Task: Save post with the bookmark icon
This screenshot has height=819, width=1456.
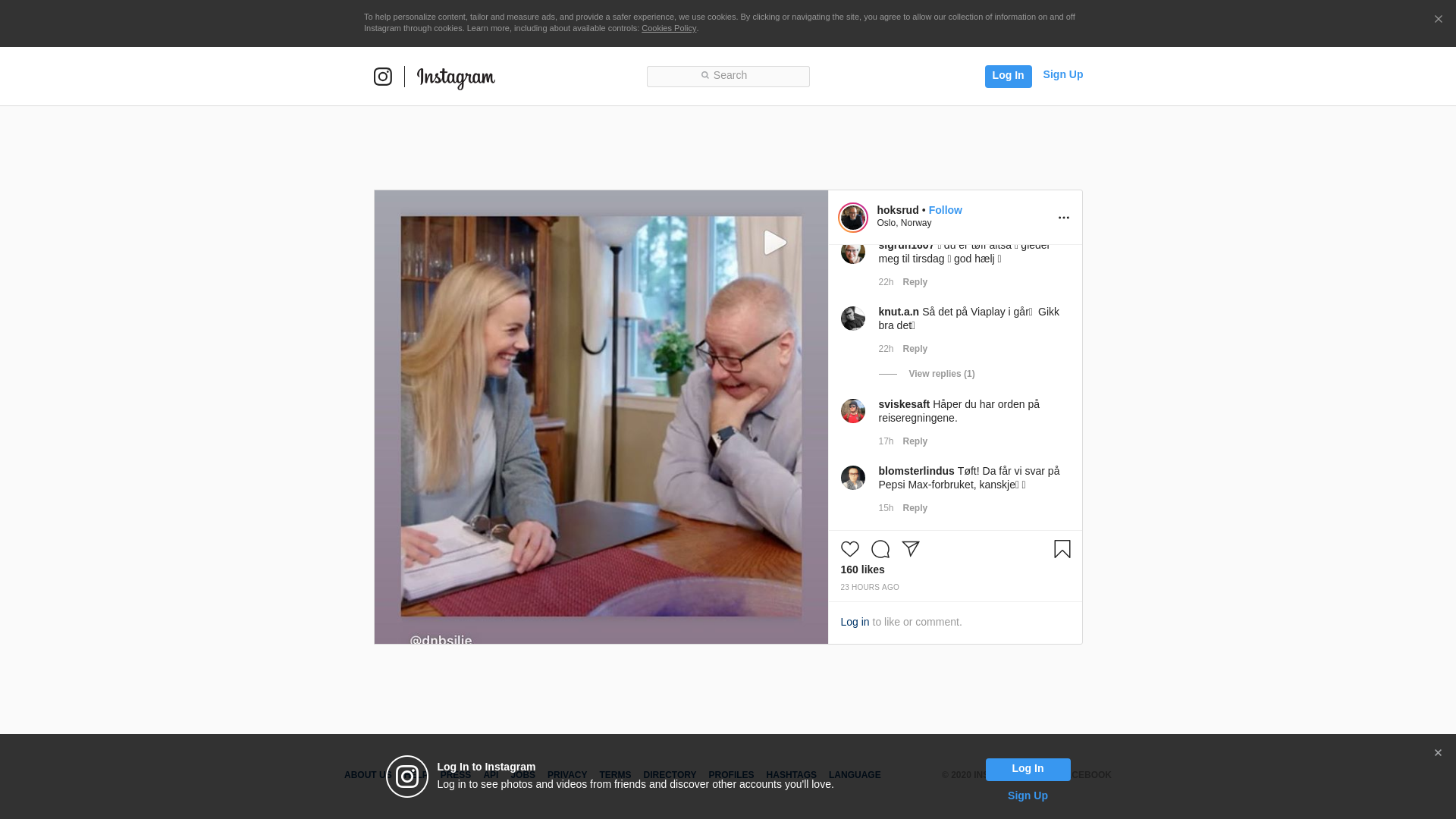Action: pos(1062,549)
